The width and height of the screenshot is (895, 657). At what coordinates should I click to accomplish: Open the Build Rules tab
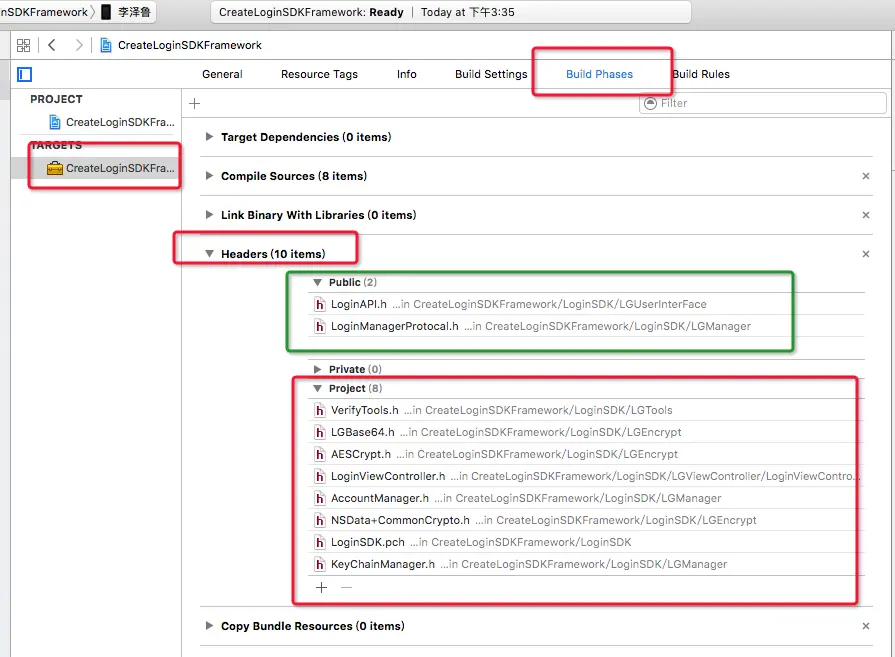pos(701,74)
